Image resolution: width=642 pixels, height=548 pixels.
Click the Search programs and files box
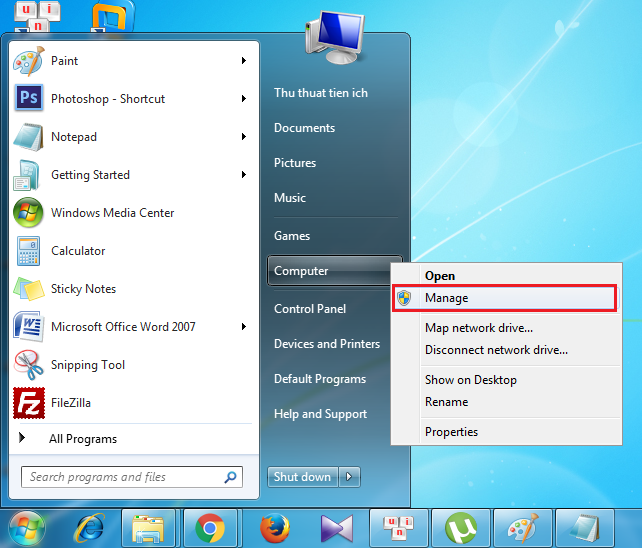pos(125,477)
